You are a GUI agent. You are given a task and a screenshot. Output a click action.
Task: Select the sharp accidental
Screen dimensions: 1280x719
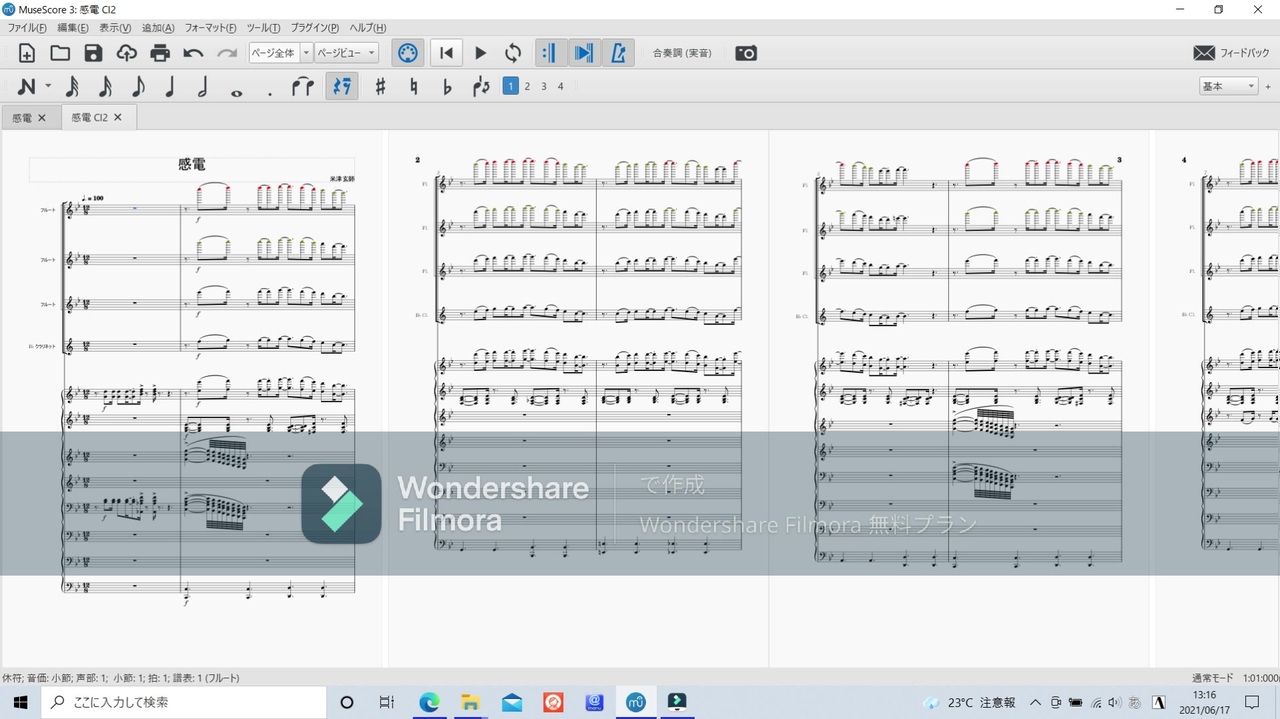[x=380, y=87]
